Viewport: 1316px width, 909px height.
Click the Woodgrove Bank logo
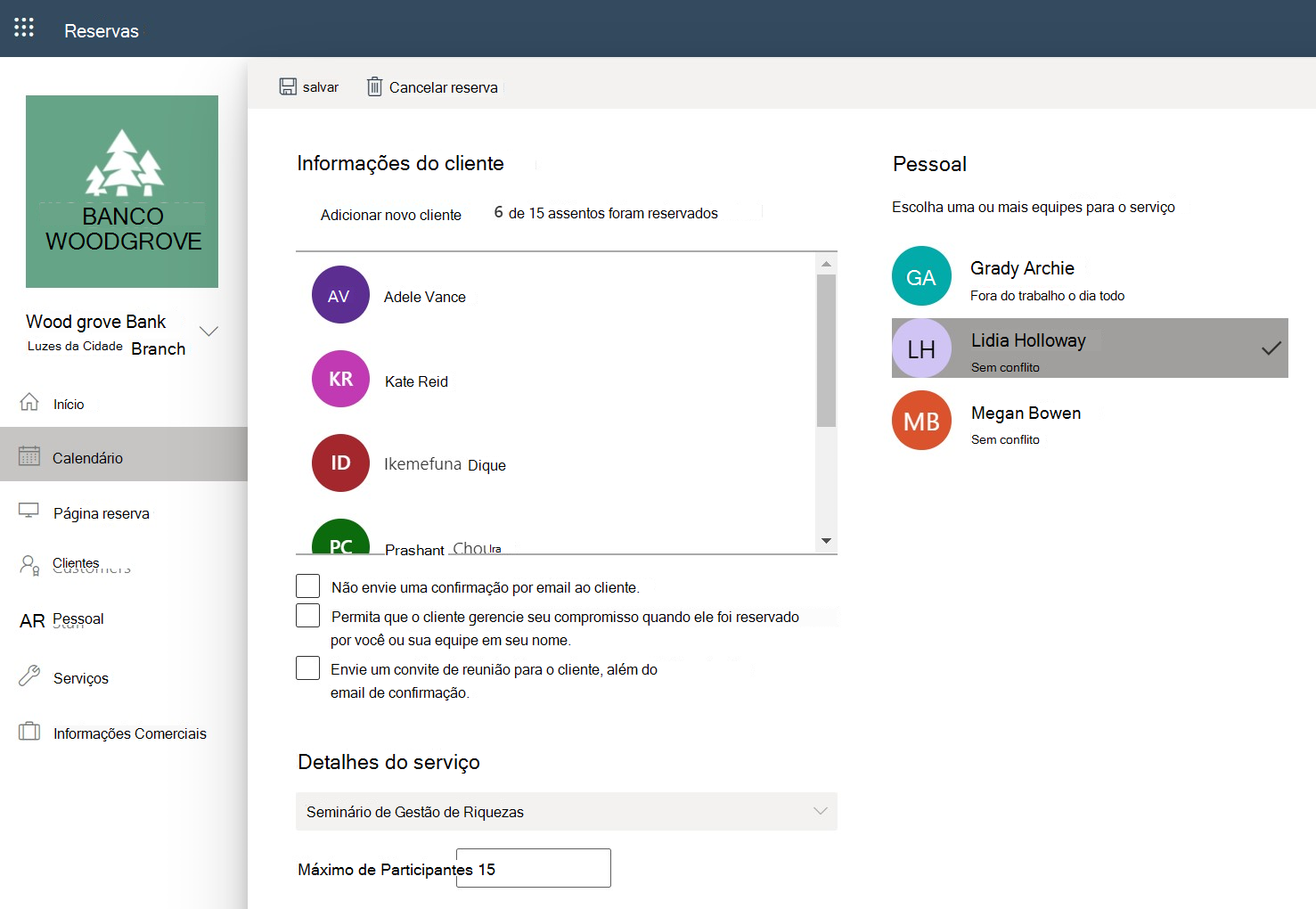pyautogui.click(x=122, y=192)
